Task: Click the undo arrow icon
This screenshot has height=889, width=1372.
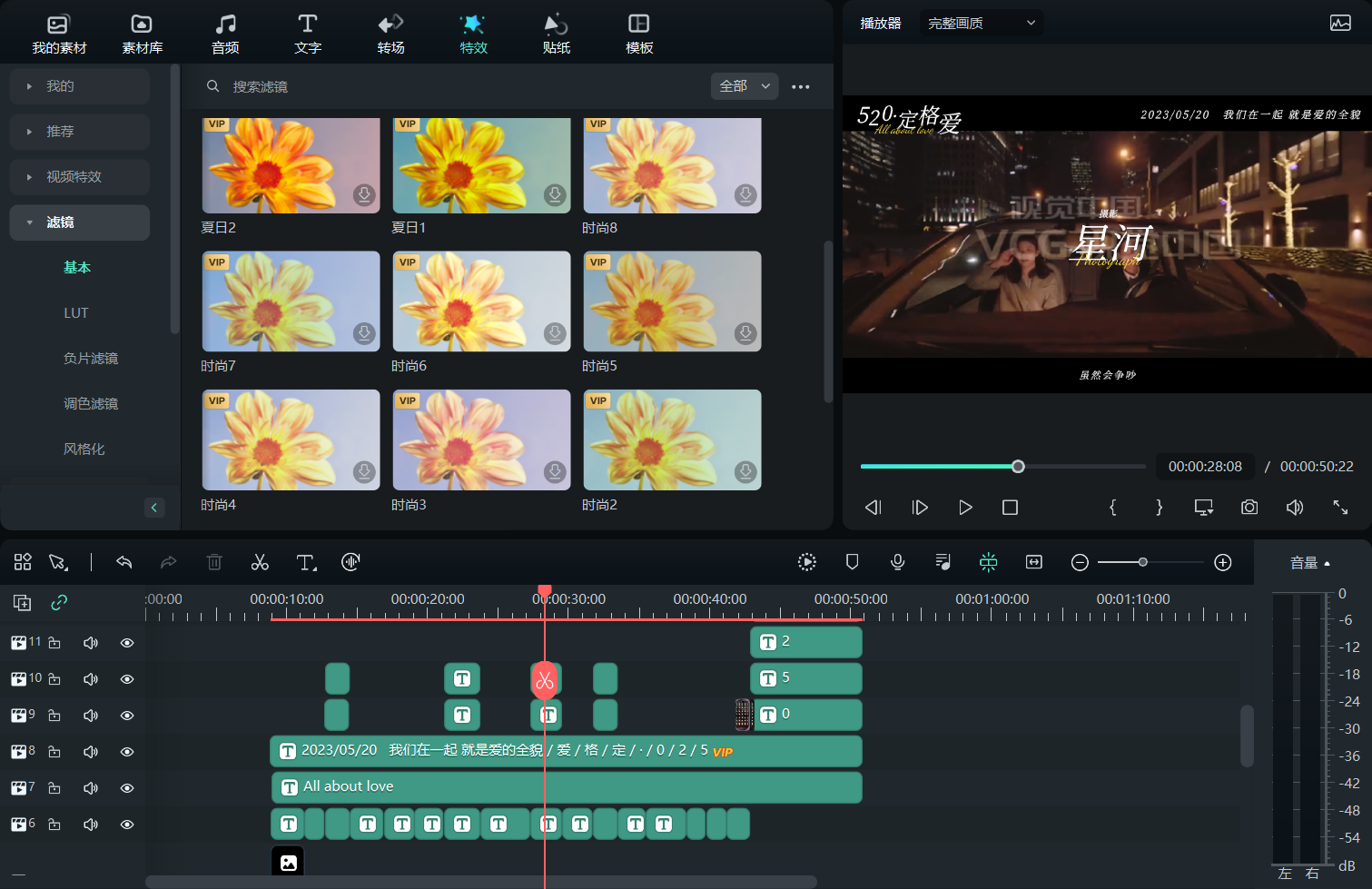Action: pos(124,562)
